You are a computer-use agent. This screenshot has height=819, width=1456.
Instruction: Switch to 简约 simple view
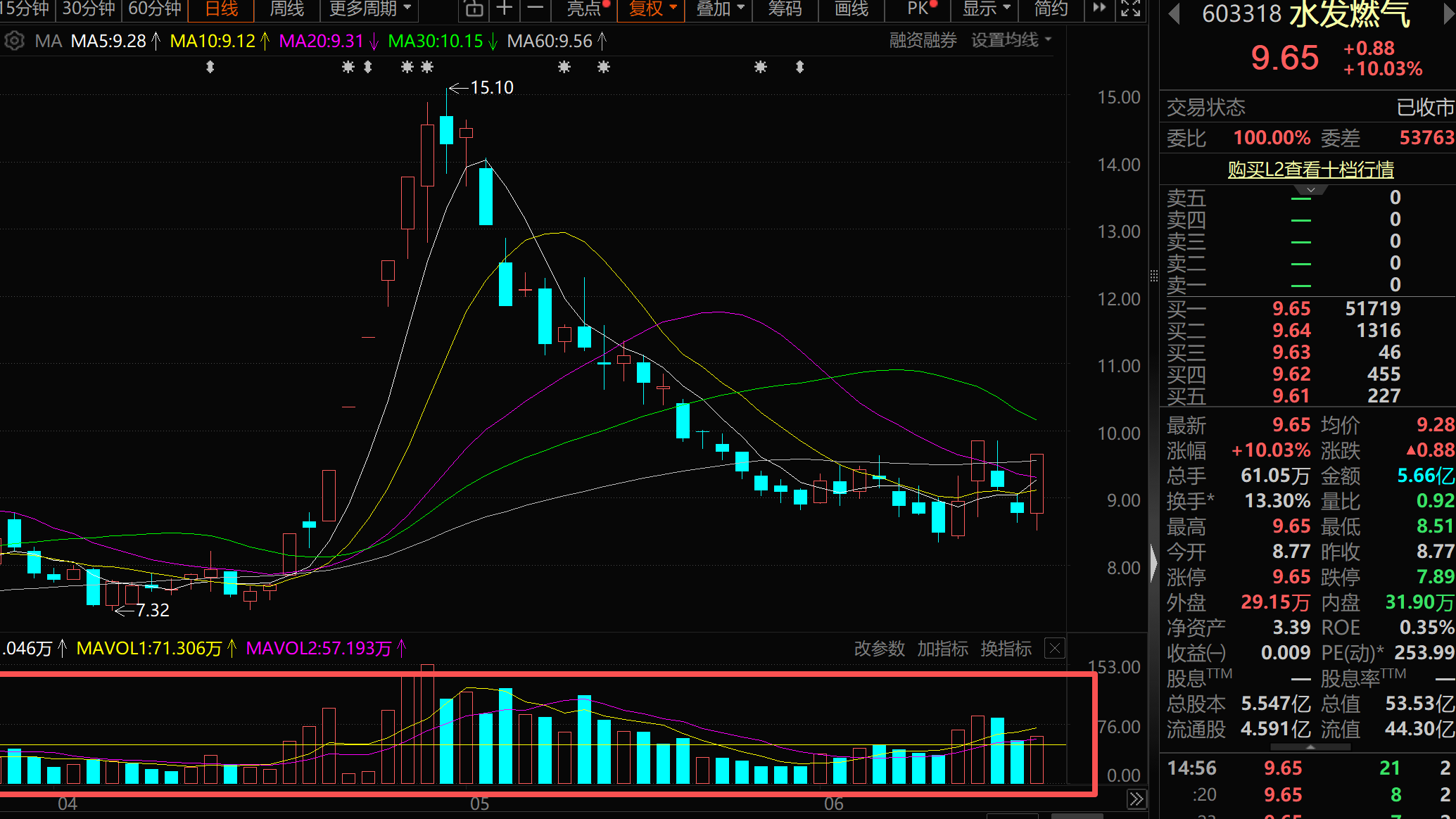1051,9
